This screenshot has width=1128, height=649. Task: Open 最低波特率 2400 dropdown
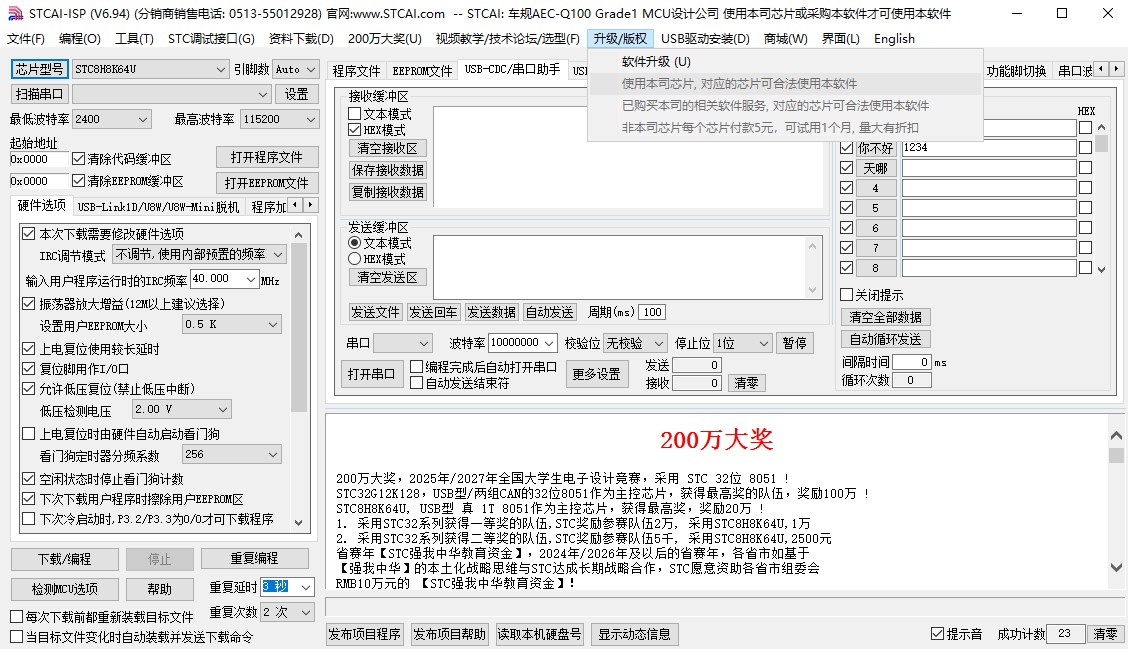(x=143, y=119)
